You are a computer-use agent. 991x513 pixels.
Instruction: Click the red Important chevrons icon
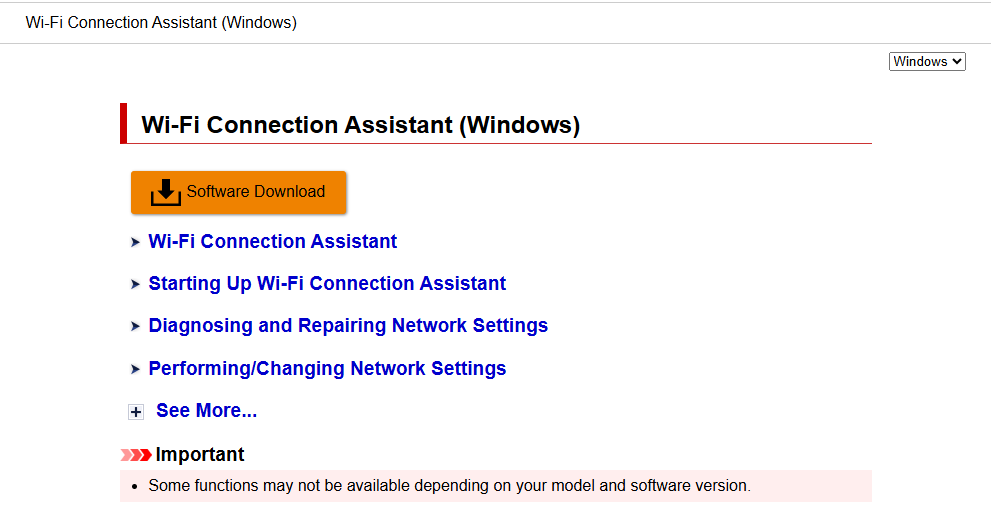pyautogui.click(x=136, y=455)
